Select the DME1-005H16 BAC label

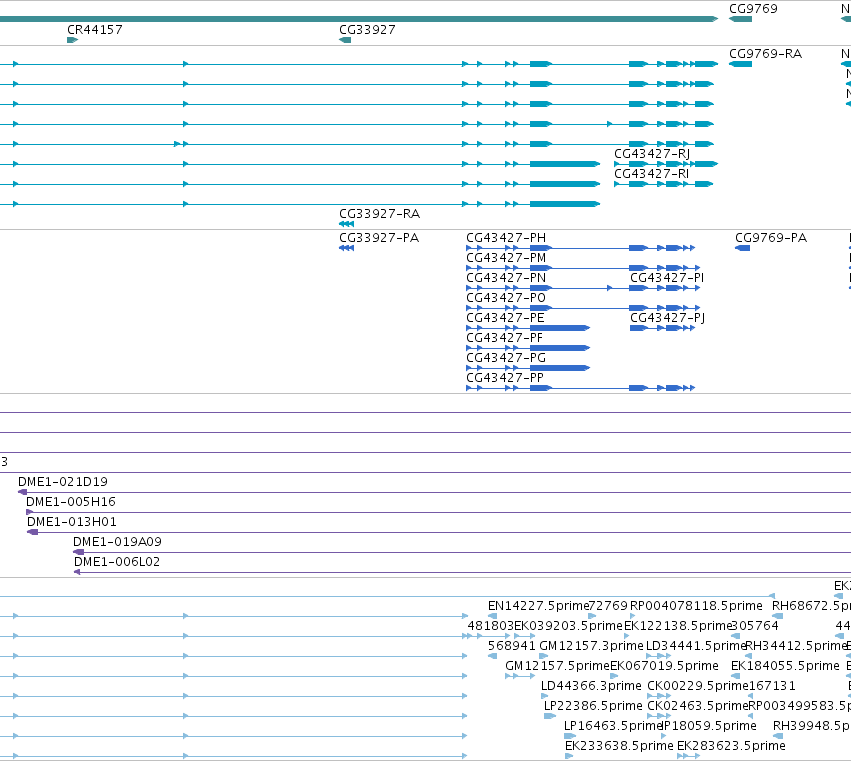[71, 502]
